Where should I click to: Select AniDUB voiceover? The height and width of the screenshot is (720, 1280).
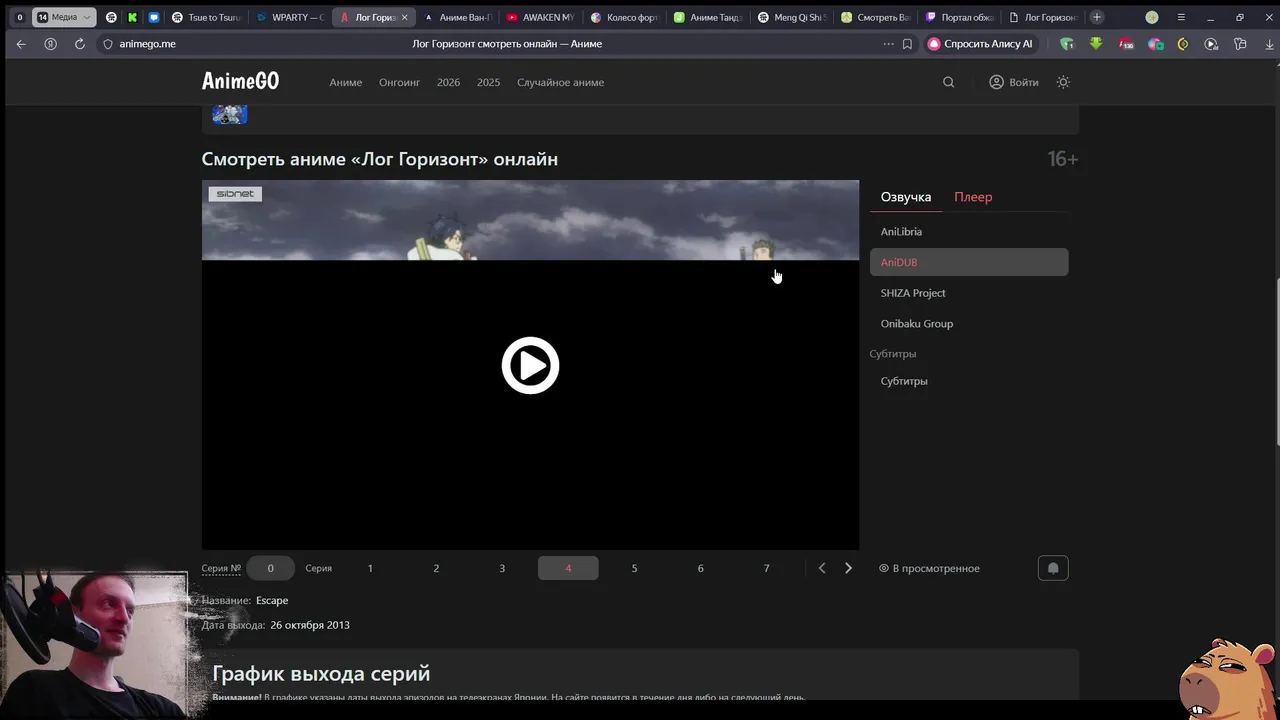coord(969,262)
